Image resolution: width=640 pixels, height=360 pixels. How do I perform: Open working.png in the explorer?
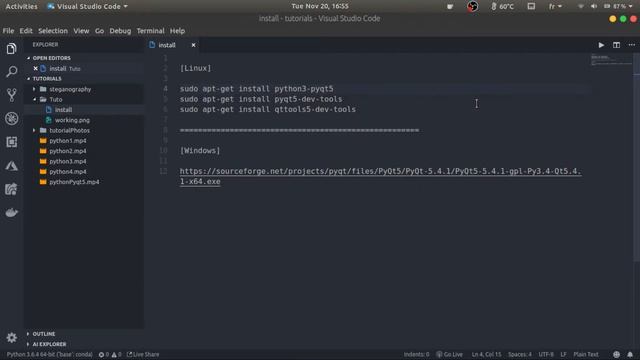72,120
